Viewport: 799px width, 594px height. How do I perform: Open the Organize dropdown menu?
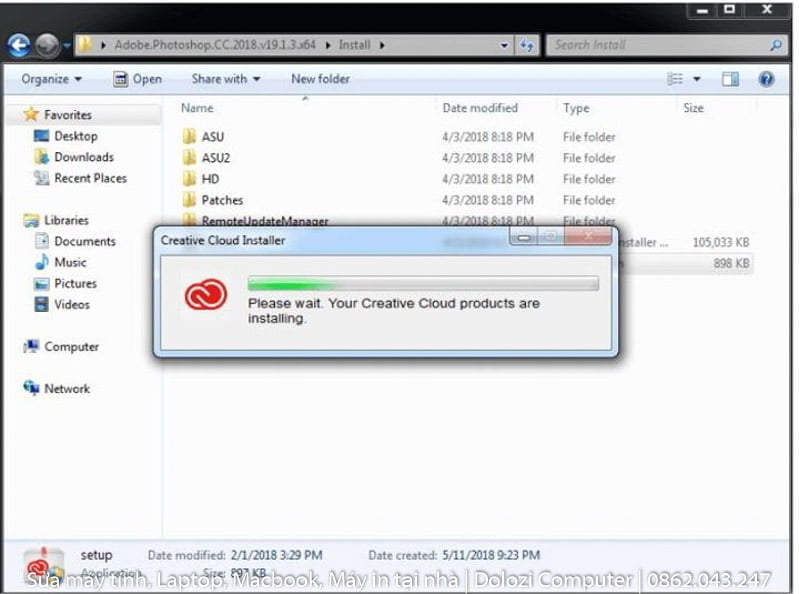(x=51, y=79)
